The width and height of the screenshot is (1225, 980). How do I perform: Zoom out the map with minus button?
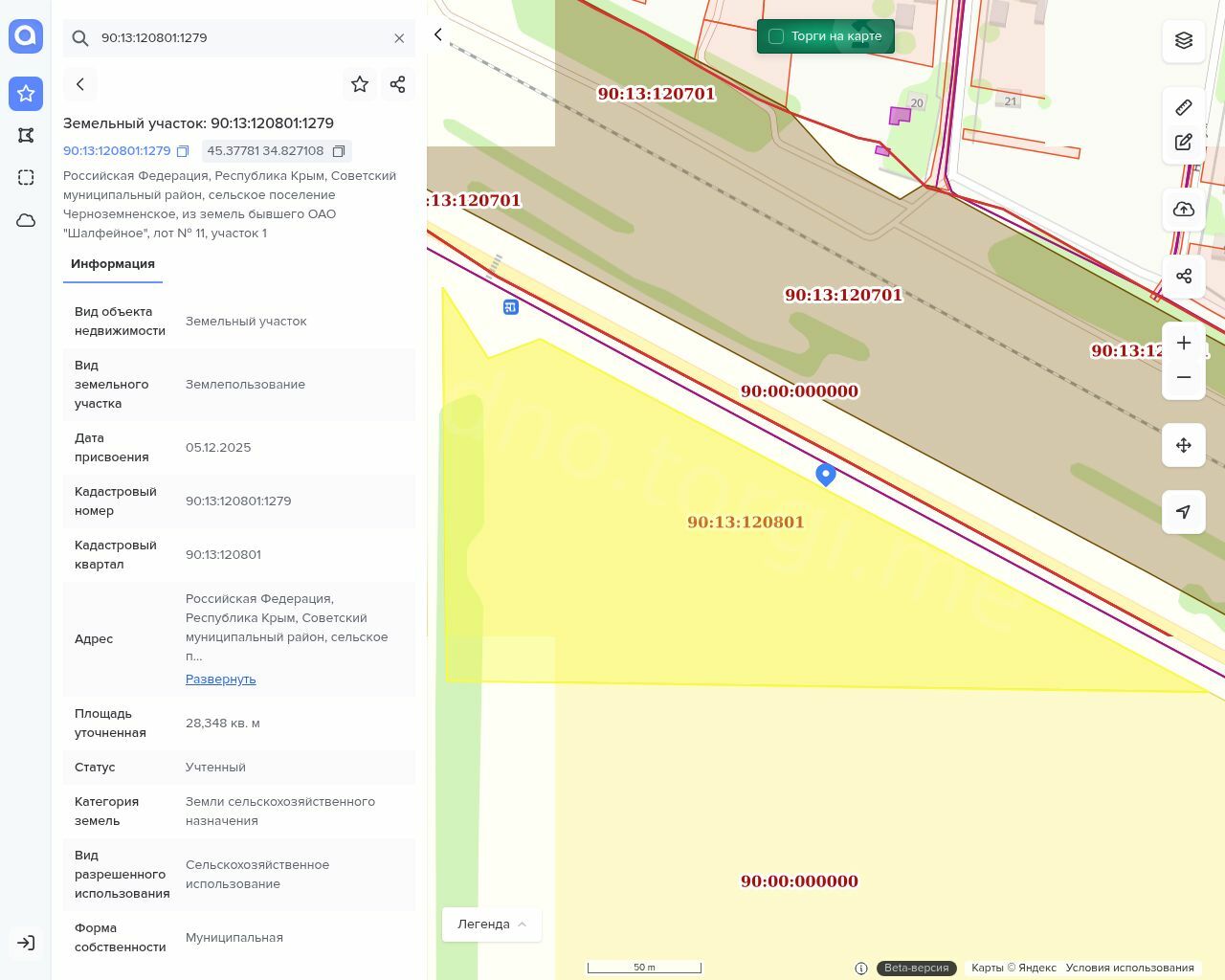click(1184, 378)
